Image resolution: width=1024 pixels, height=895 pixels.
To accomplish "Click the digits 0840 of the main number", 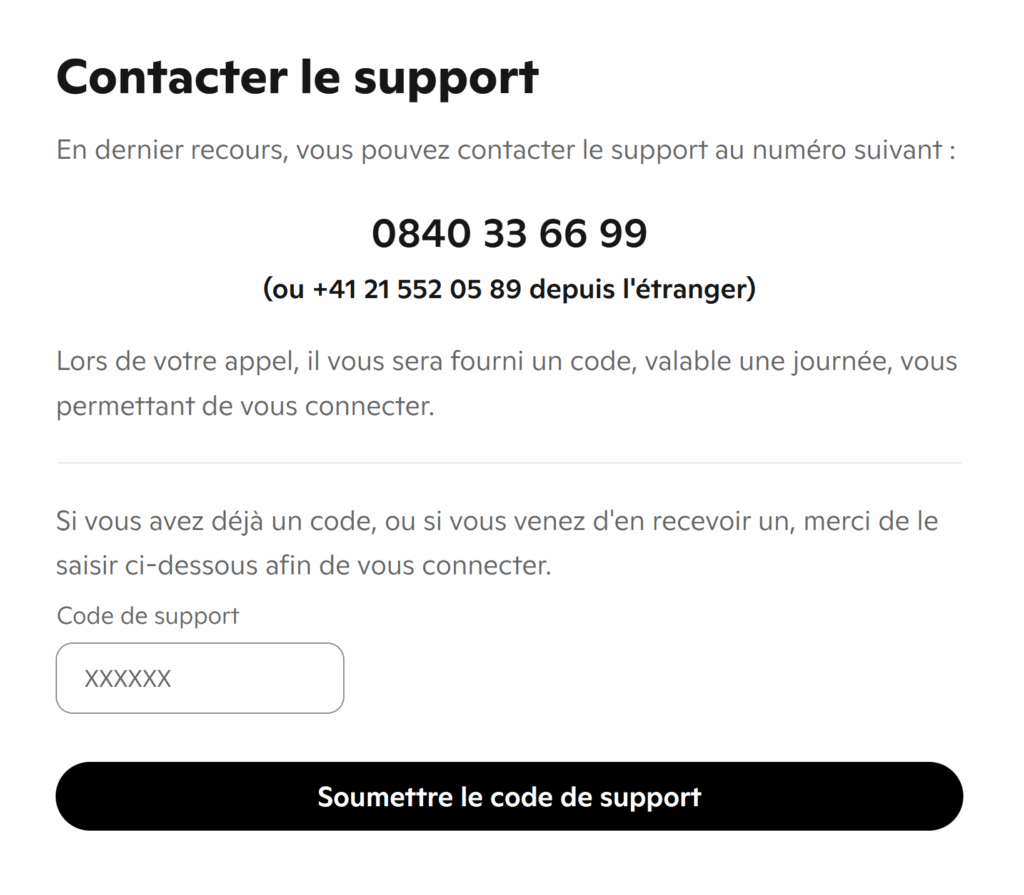I will click(421, 234).
